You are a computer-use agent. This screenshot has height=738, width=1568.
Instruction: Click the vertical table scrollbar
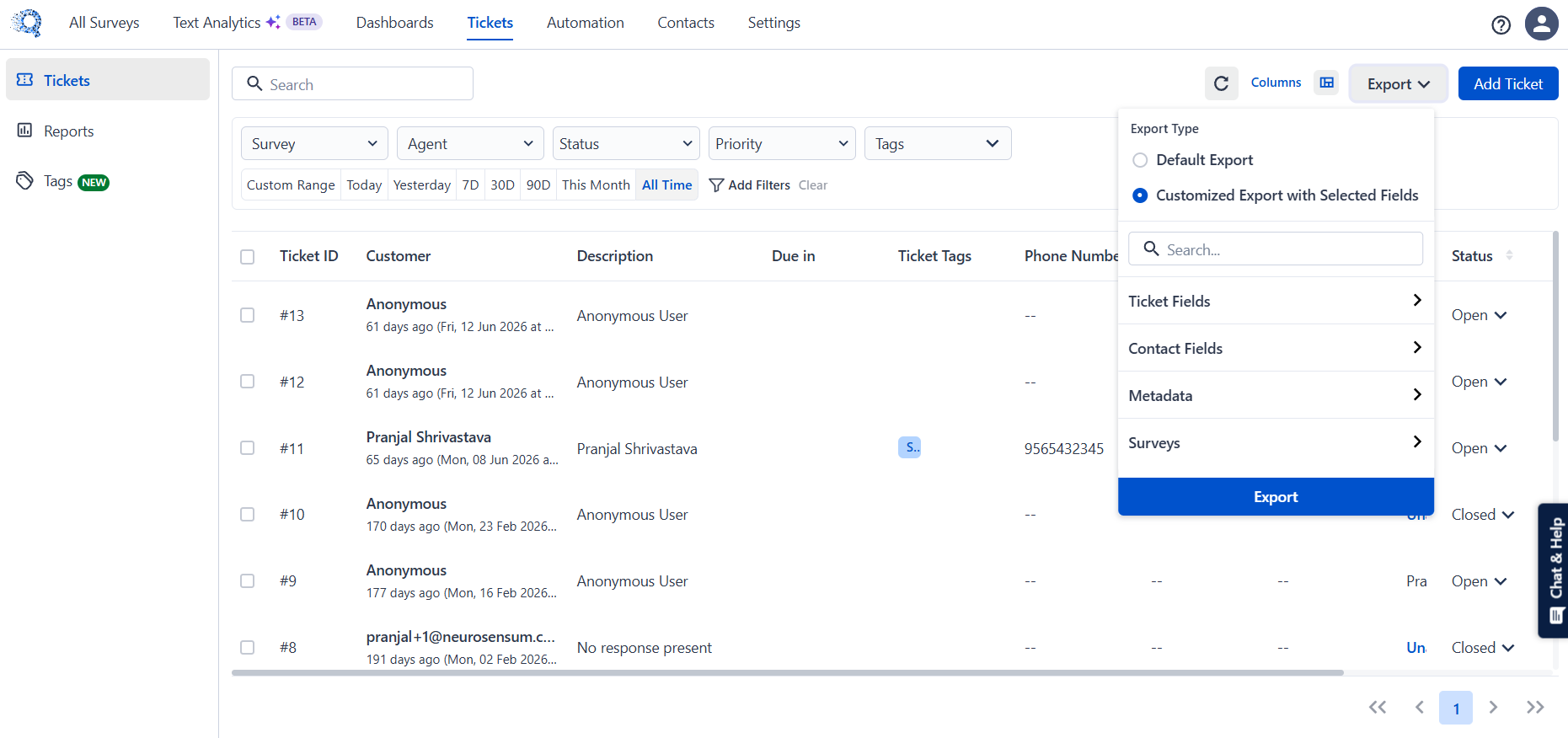1555,337
